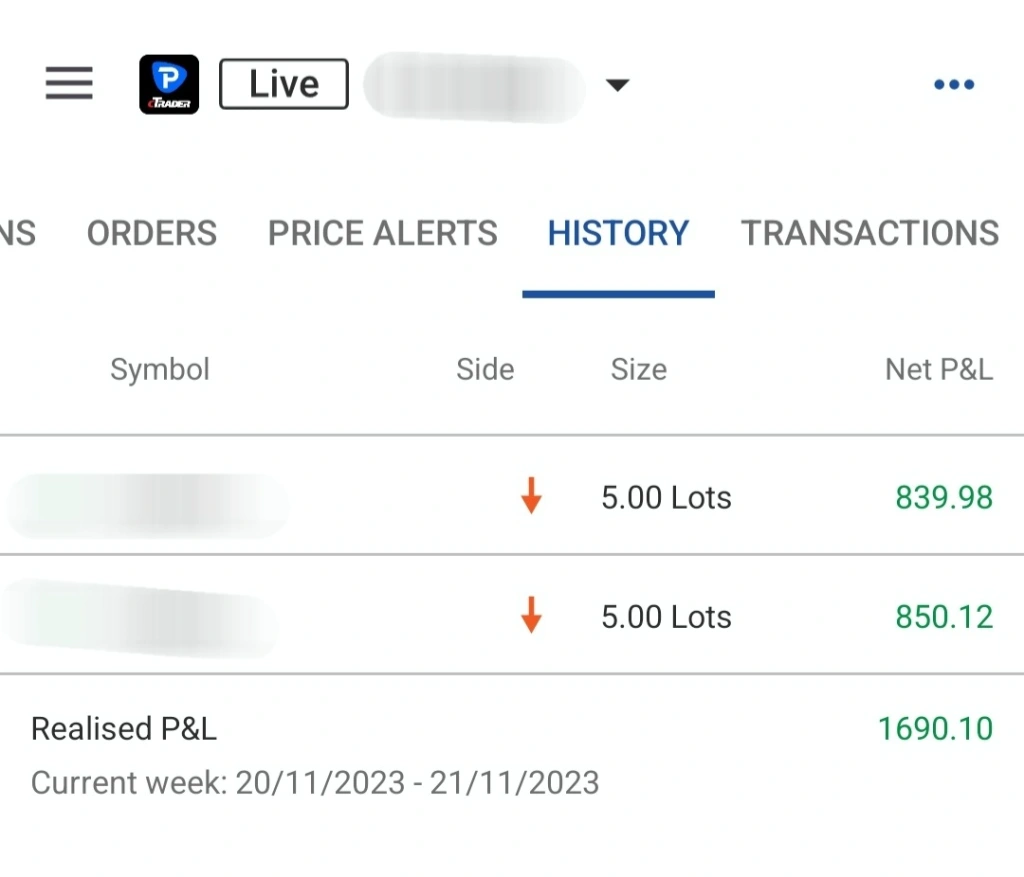This screenshot has height=877, width=1024.
Task: Tap the Realised P&L total 1690.10
Action: coord(935,729)
